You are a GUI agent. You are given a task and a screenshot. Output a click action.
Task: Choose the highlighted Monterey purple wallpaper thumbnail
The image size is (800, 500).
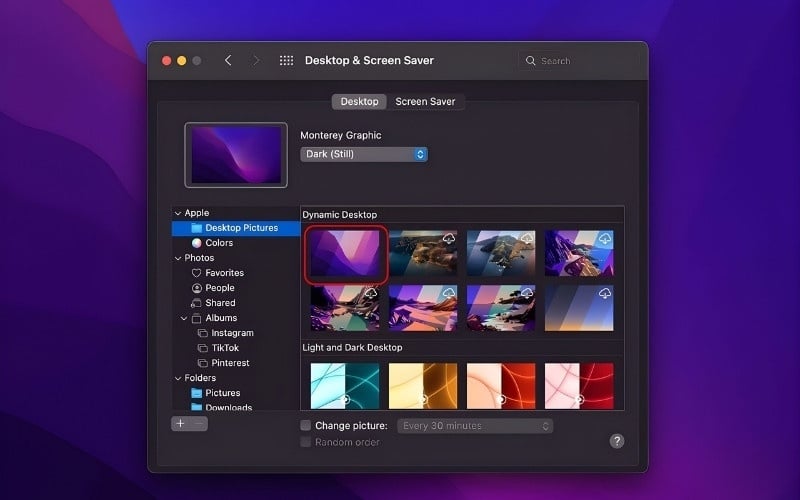346,252
